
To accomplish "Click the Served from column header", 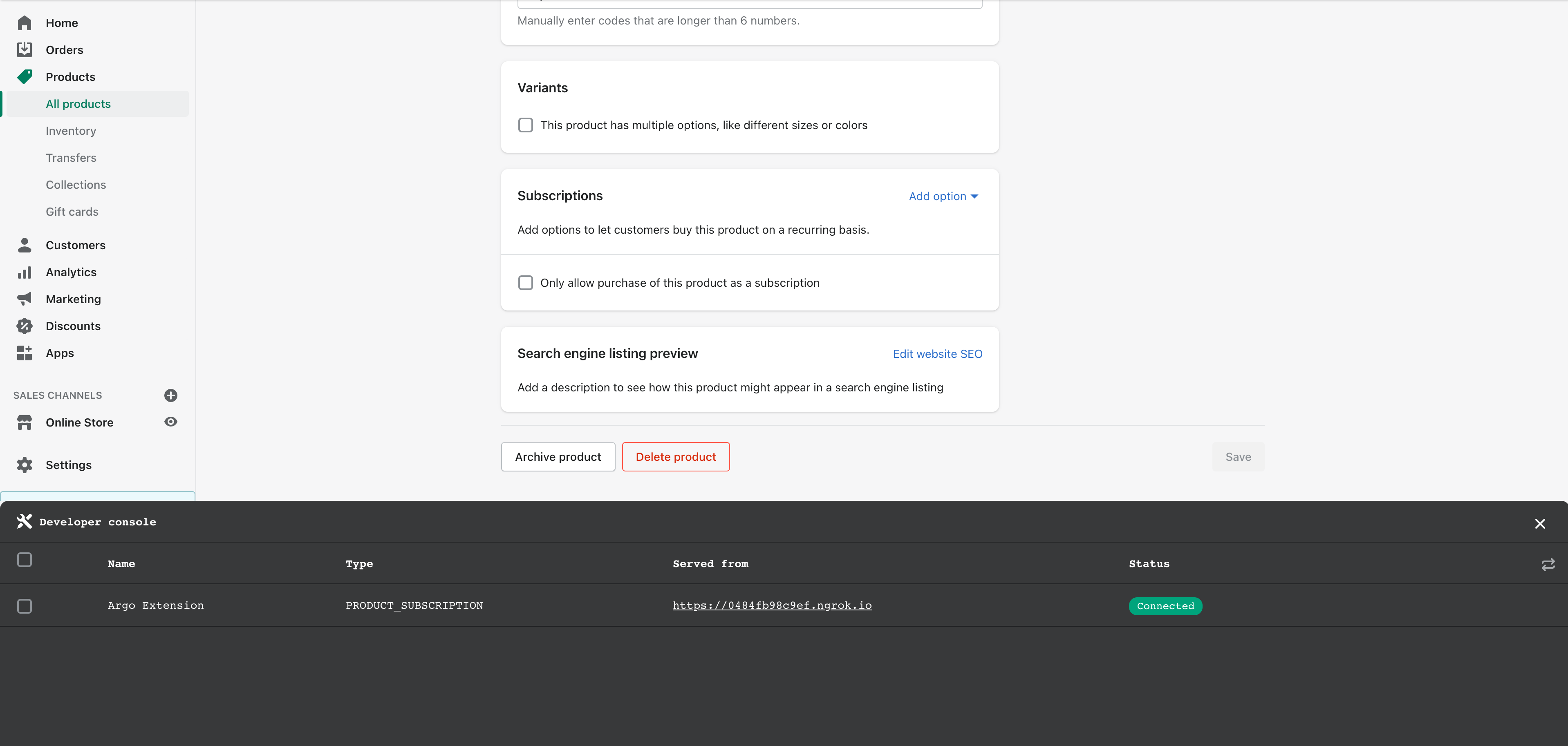I will tap(710, 564).
